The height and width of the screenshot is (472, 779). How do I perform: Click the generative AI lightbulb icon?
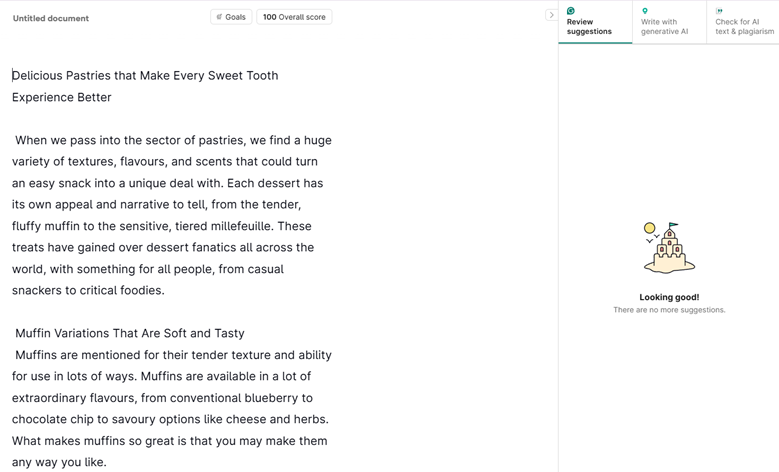click(x=645, y=11)
